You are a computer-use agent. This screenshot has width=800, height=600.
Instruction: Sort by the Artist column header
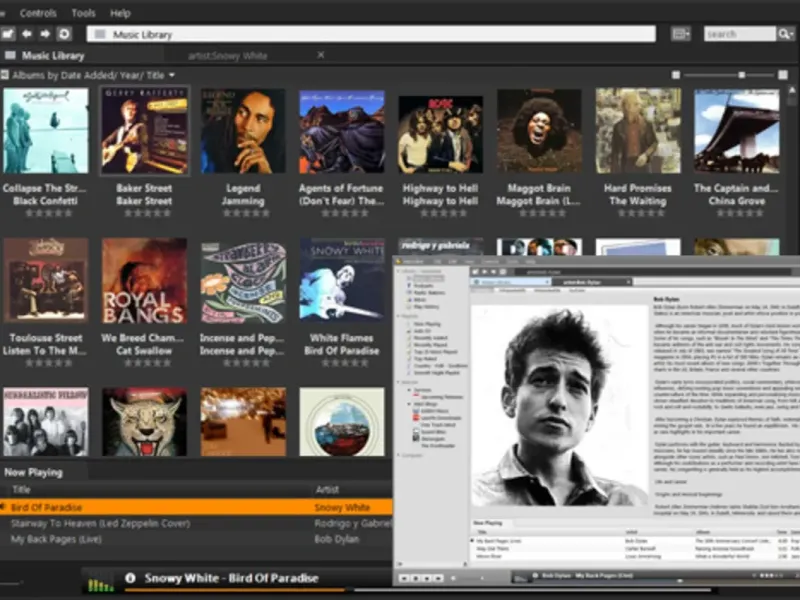(x=327, y=490)
